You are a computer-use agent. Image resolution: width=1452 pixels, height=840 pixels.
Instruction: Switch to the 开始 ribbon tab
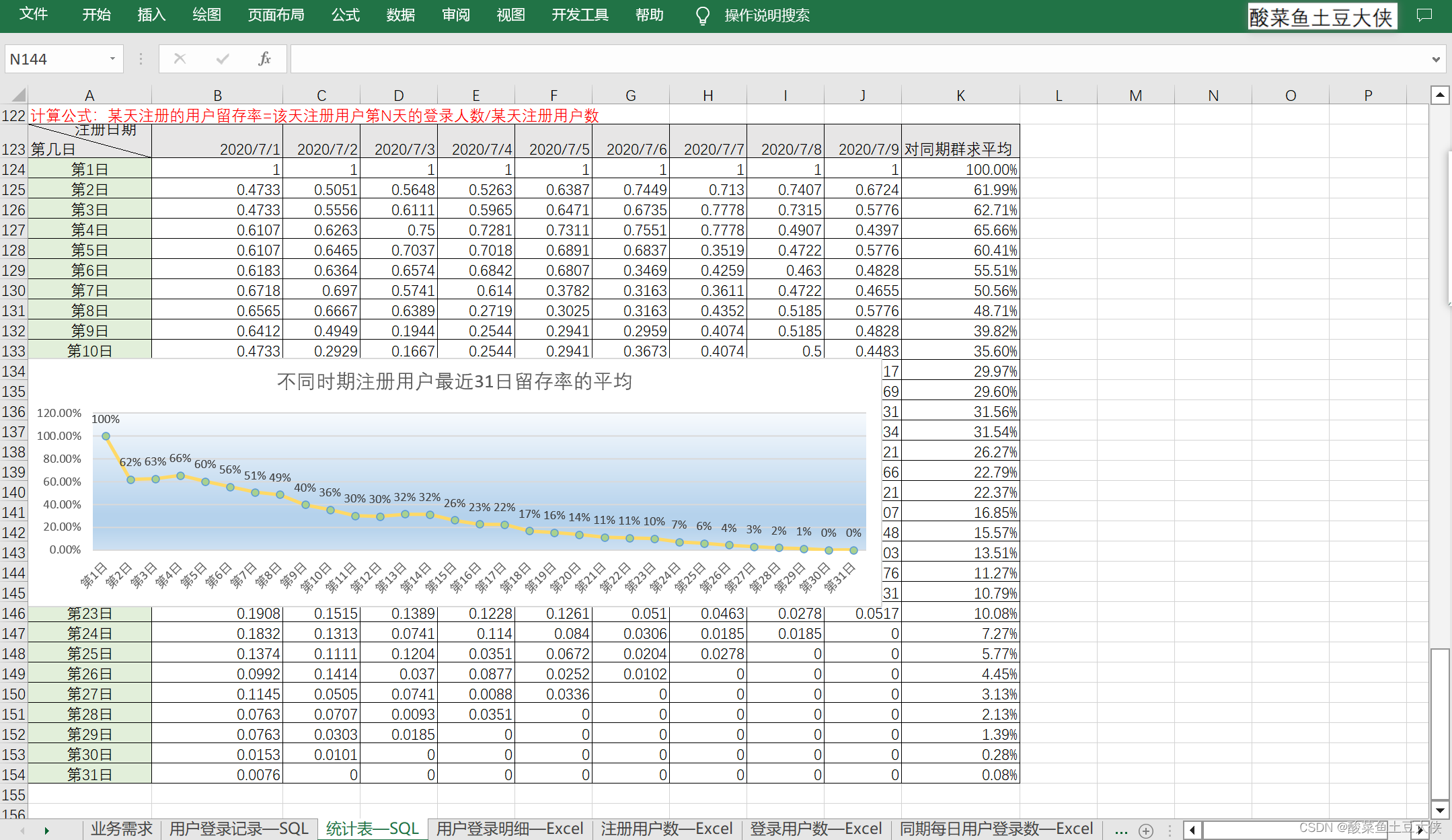point(96,15)
